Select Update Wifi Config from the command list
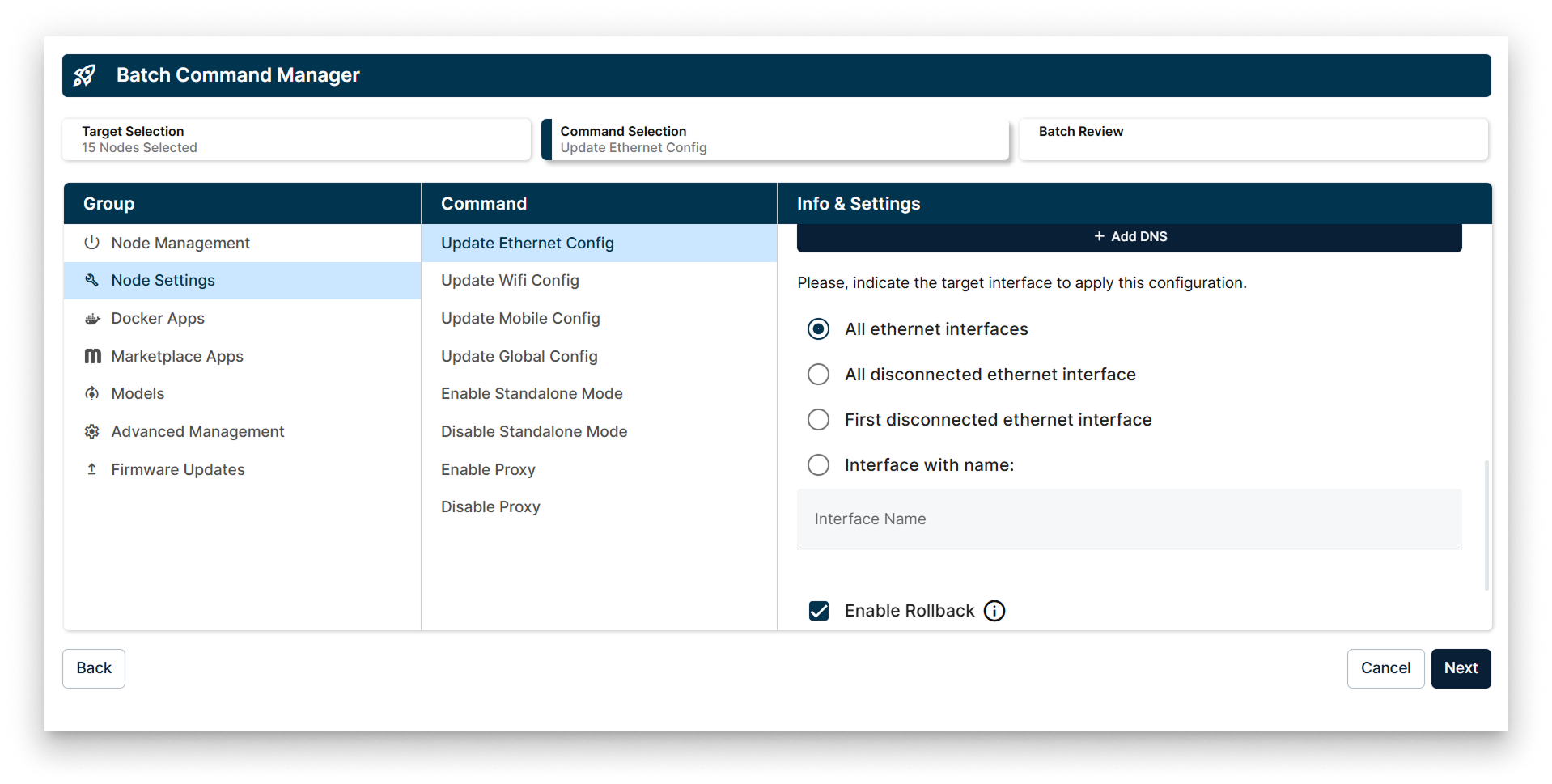The height and width of the screenshot is (784, 1552). pyautogui.click(x=510, y=280)
